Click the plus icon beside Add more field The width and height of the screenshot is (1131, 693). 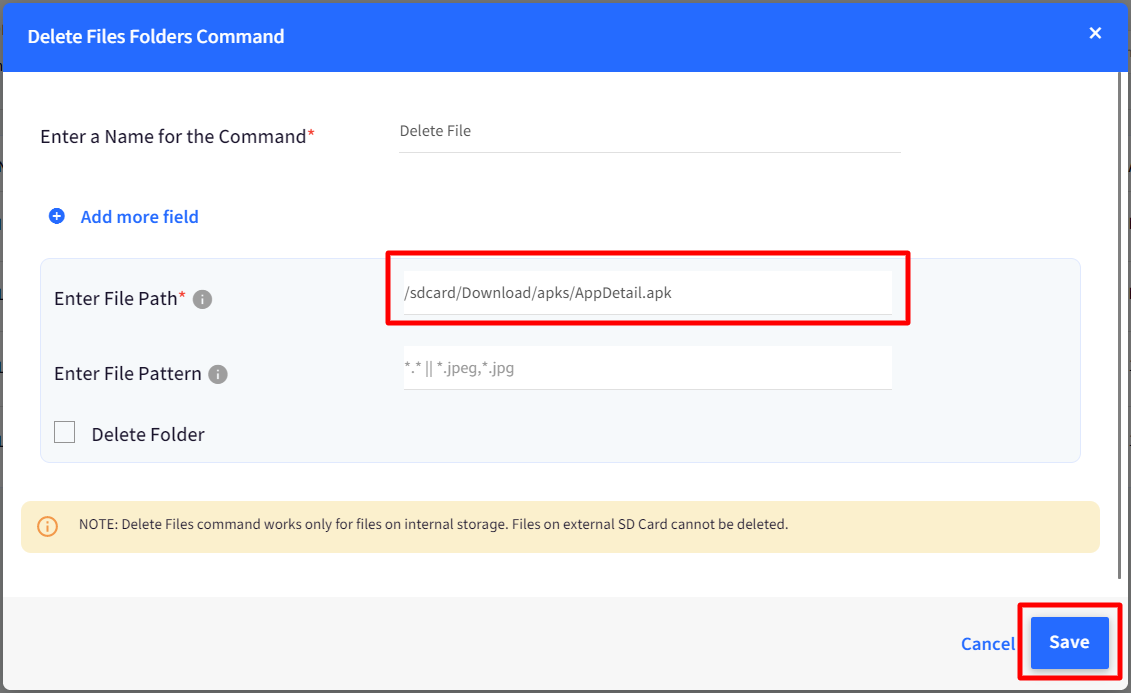tap(56, 216)
